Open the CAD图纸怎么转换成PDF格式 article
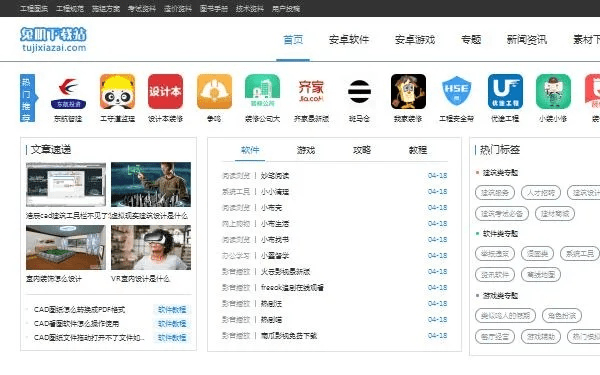The width and height of the screenshot is (600, 375). click(80, 310)
